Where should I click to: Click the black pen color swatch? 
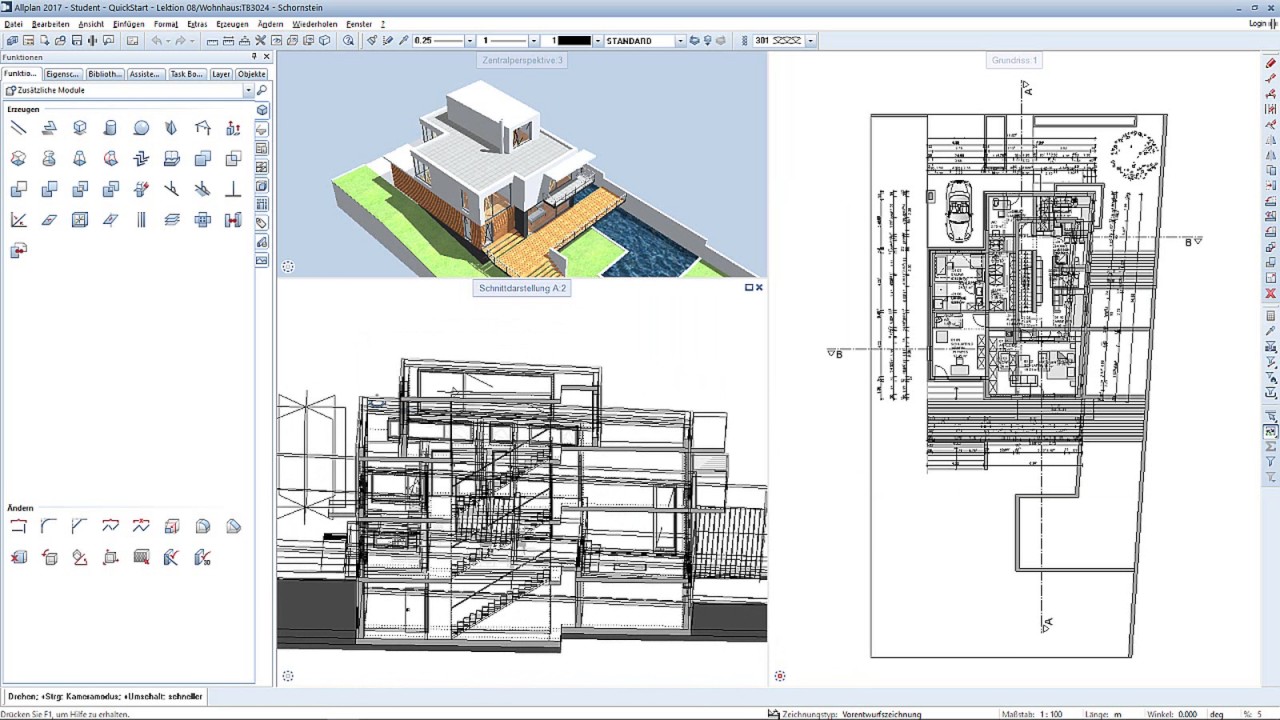pyautogui.click(x=574, y=41)
